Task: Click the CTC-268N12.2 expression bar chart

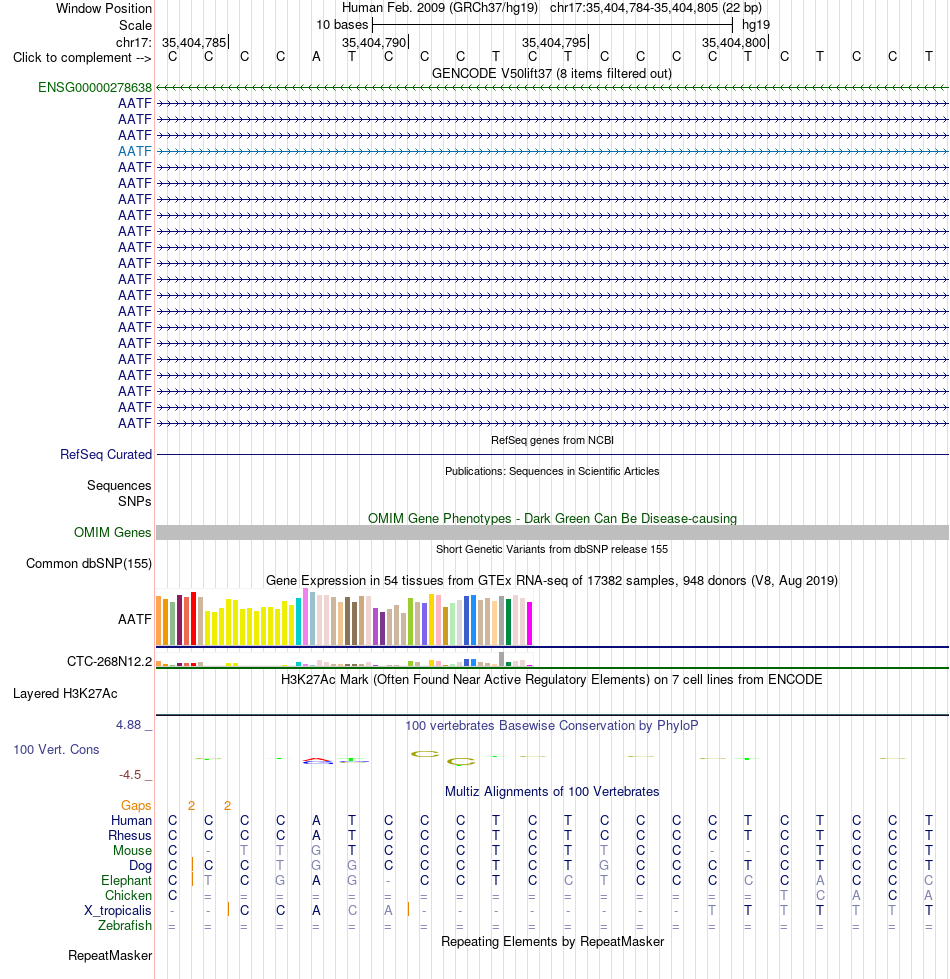Action: click(x=344, y=659)
